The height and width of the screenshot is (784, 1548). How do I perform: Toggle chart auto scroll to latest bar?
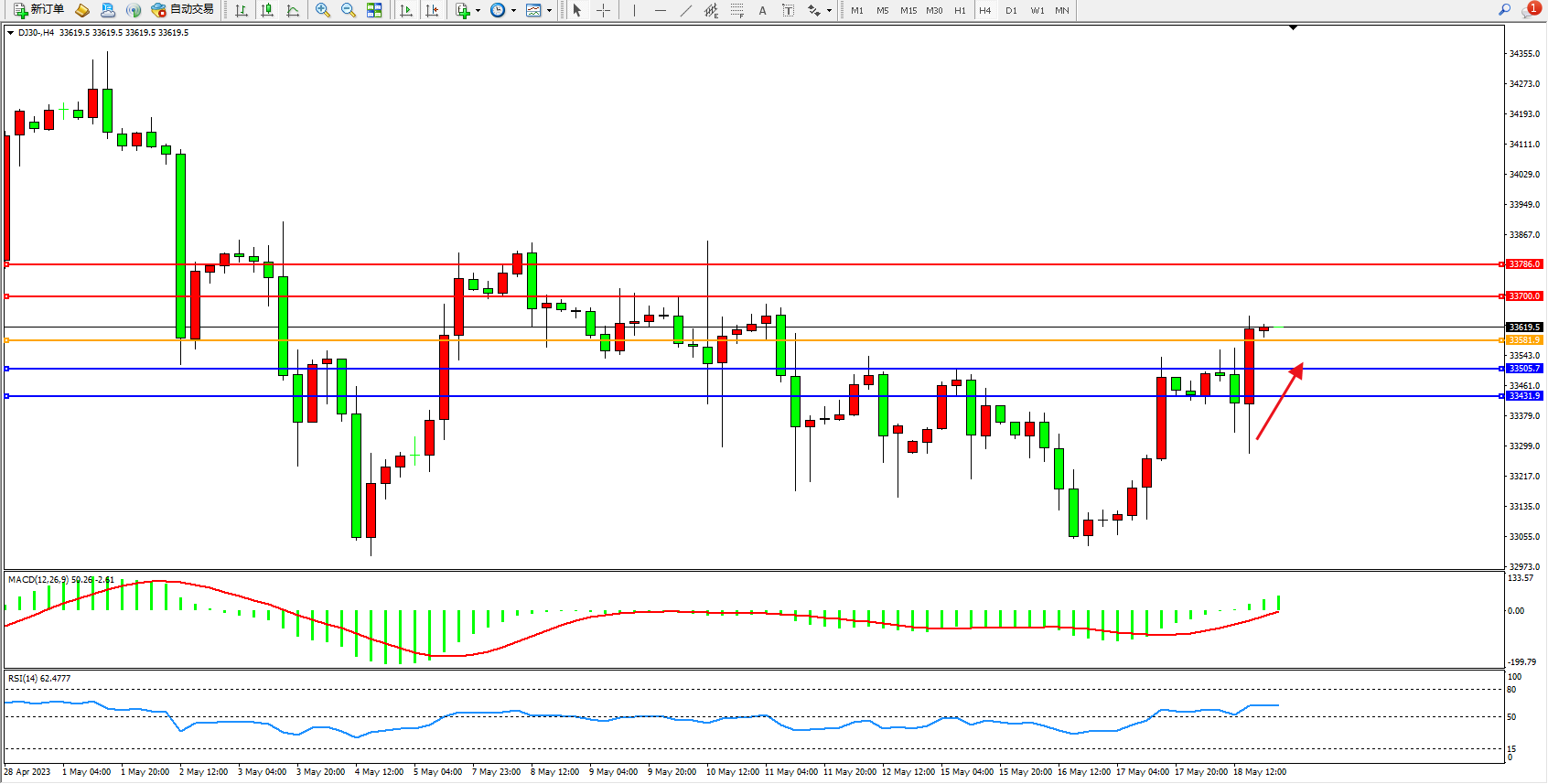click(406, 10)
